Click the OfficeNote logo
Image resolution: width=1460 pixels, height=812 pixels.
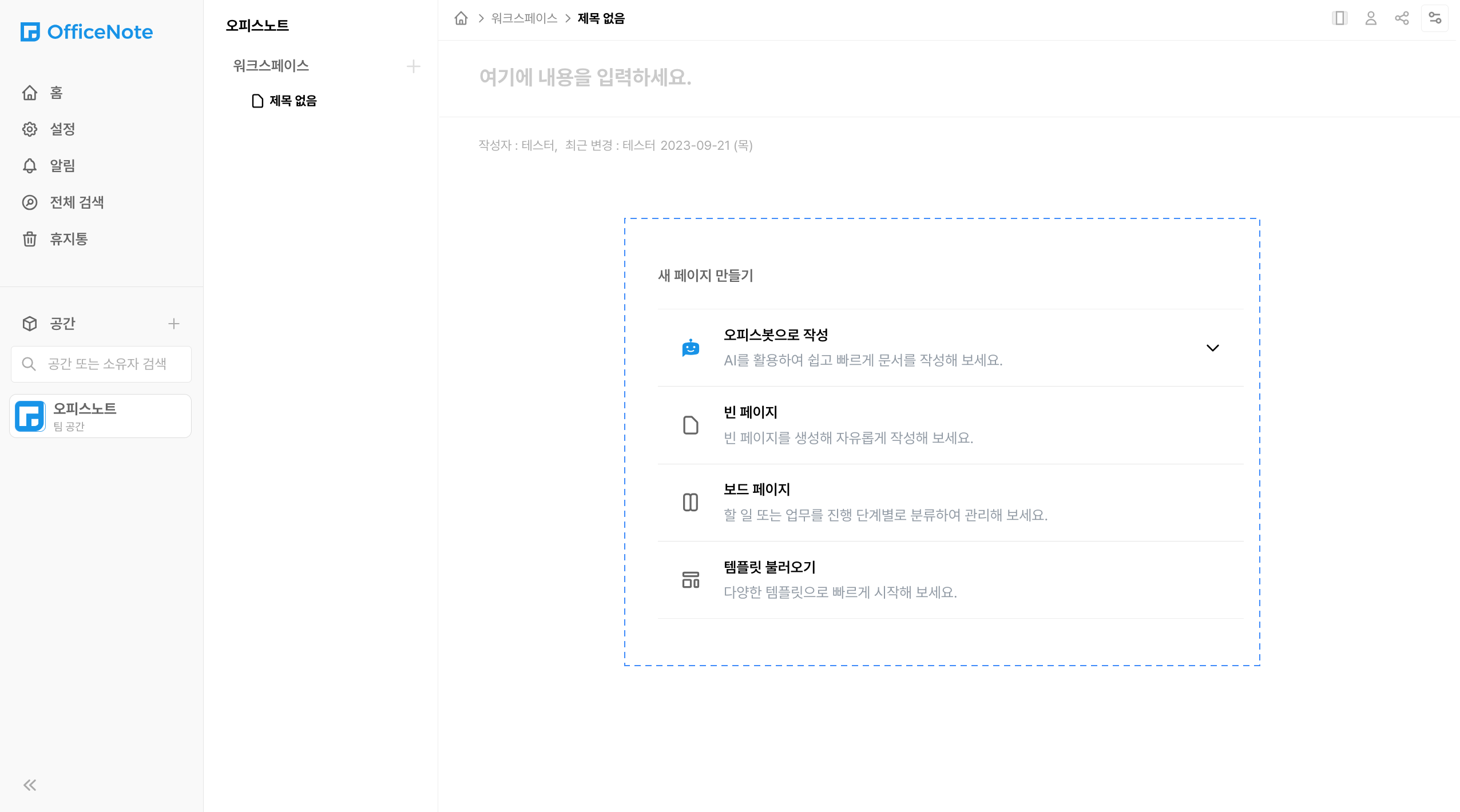[86, 32]
